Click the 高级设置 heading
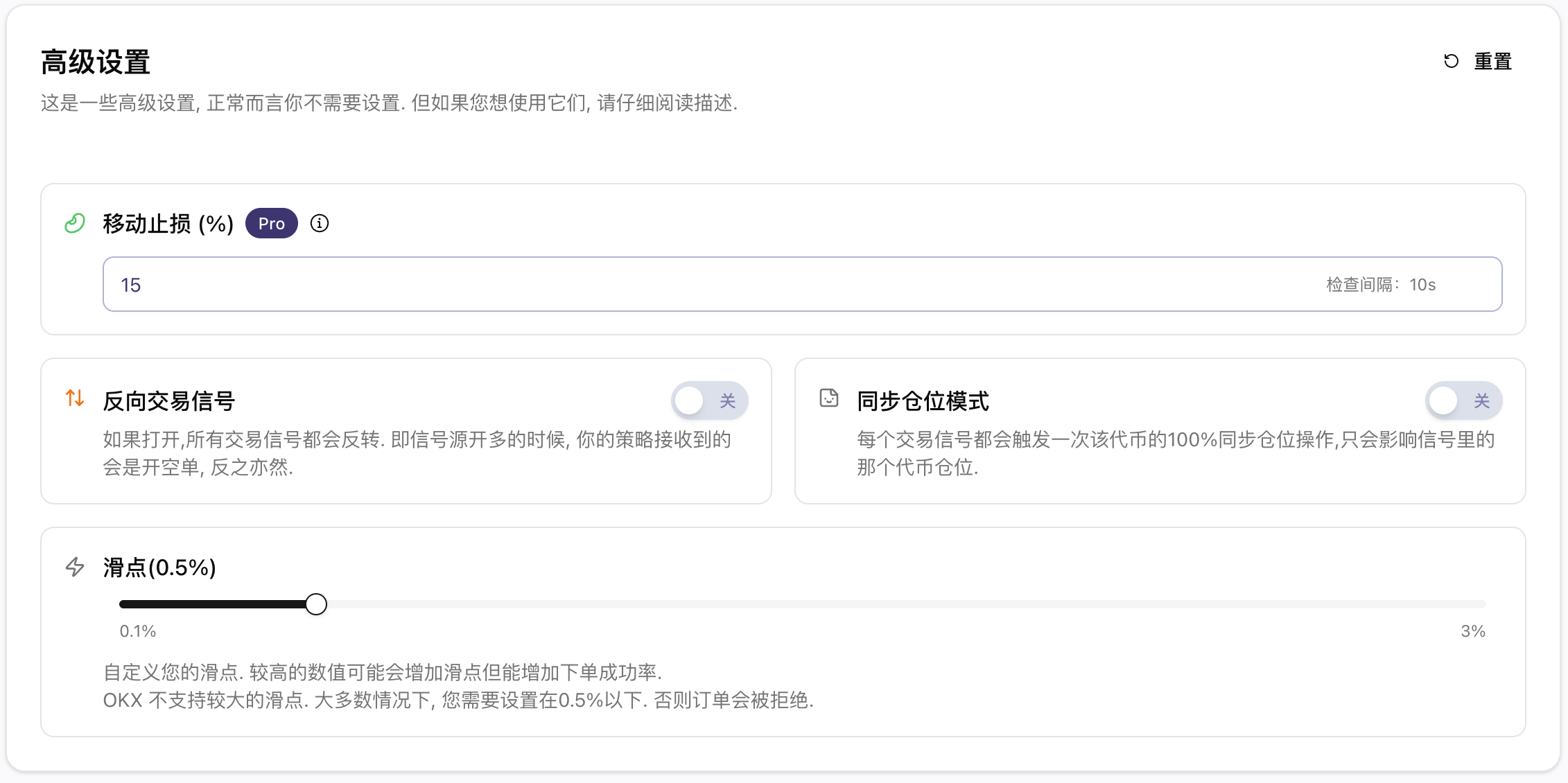1568x783 pixels. [94, 62]
